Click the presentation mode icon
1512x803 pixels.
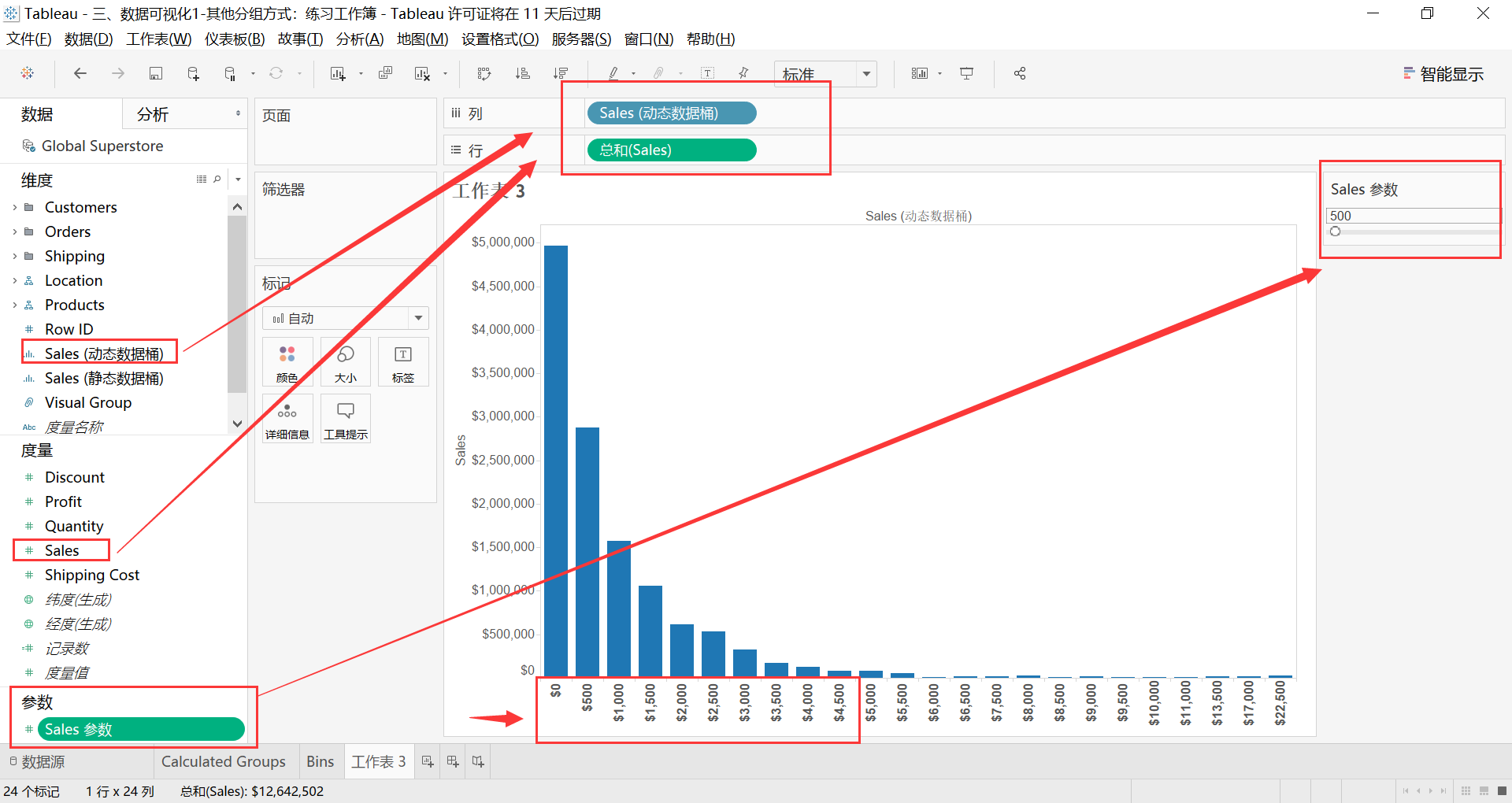pyautogui.click(x=966, y=73)
